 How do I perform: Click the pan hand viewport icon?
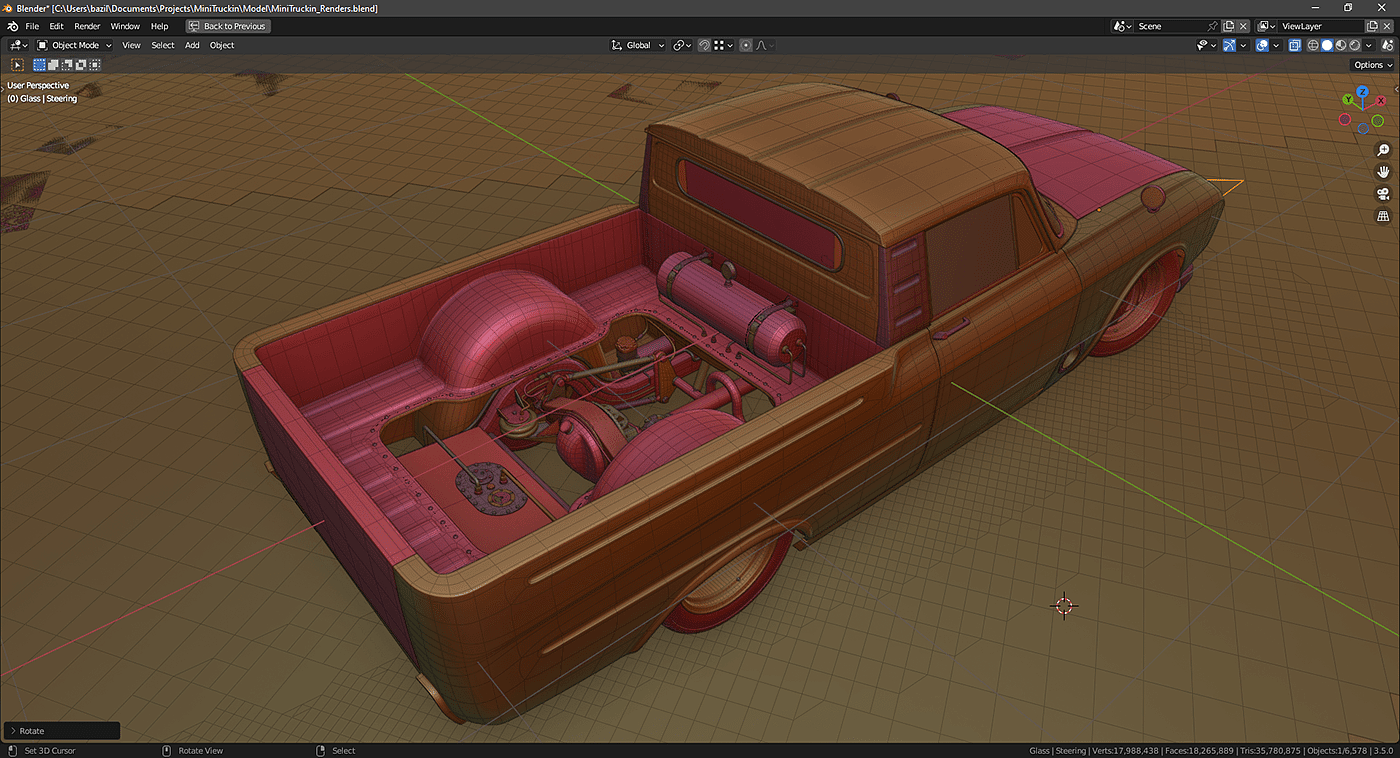coord(1384,172)
